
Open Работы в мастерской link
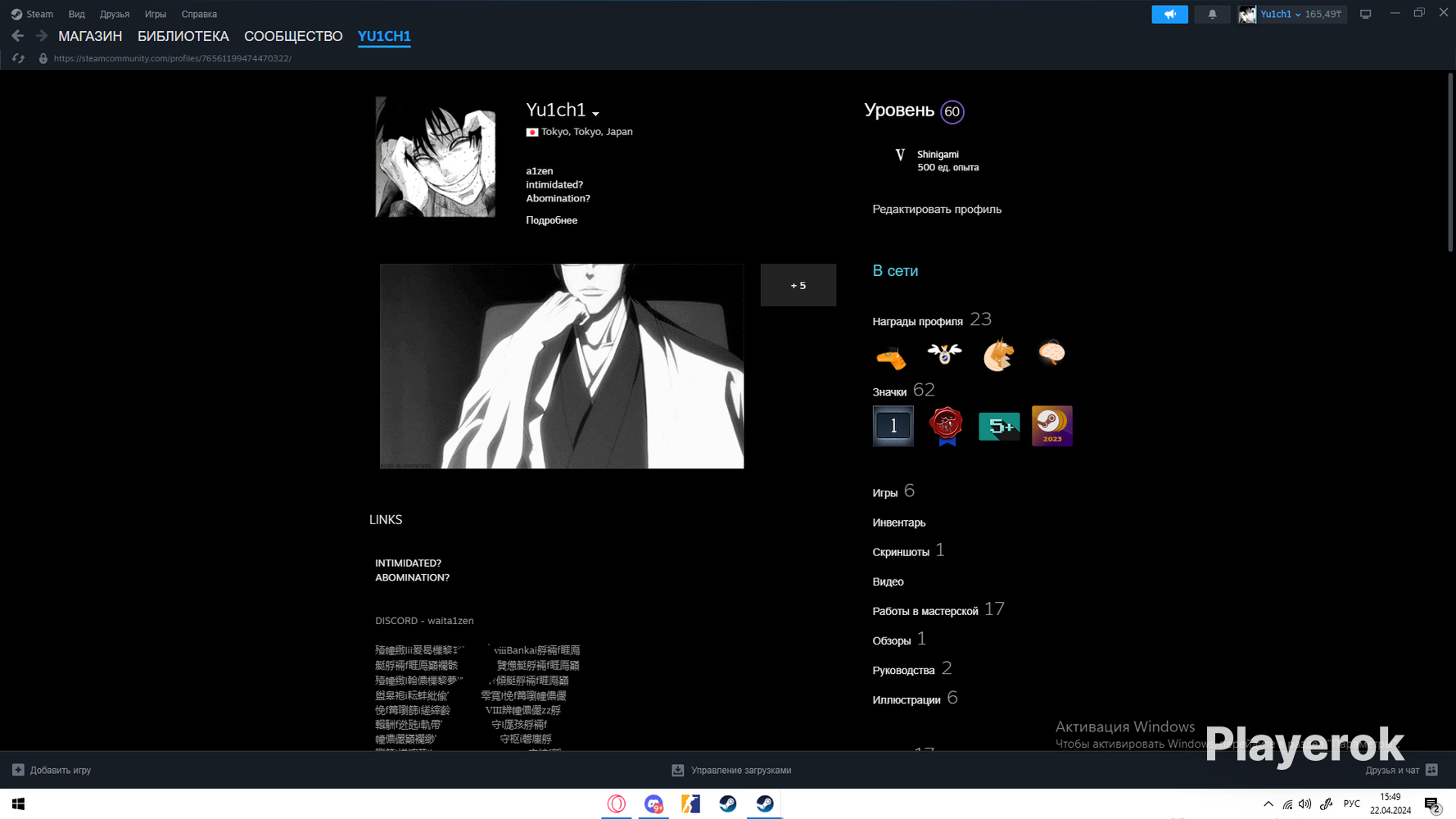coord(925,611)
